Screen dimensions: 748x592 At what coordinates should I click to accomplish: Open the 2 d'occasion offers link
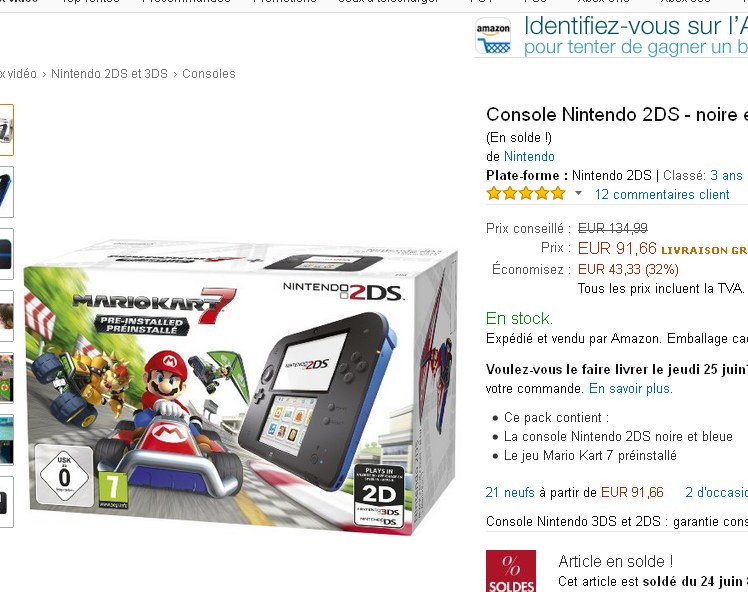pyautogui.click(x=717, y=492)
